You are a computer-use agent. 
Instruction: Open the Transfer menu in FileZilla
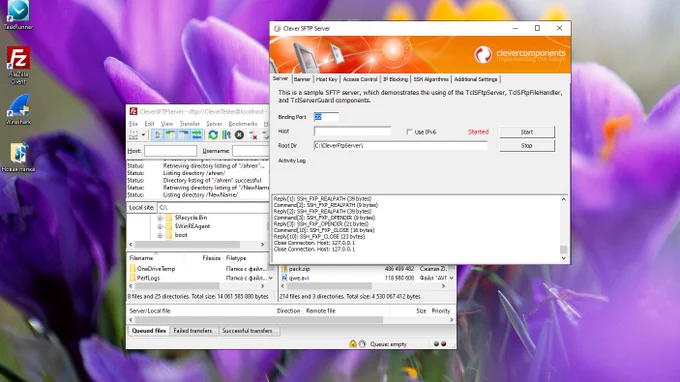[x=190, y=124]
